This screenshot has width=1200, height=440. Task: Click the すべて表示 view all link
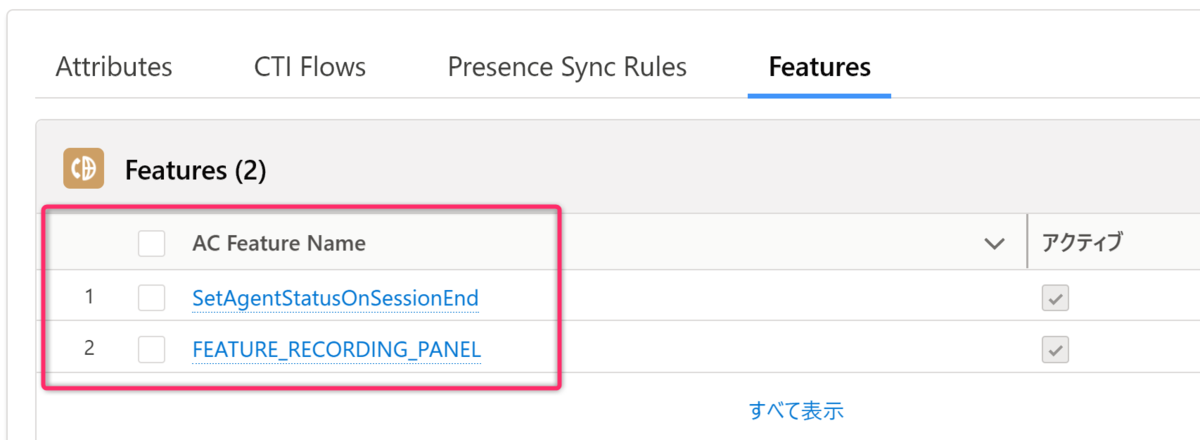coord(796,410)
